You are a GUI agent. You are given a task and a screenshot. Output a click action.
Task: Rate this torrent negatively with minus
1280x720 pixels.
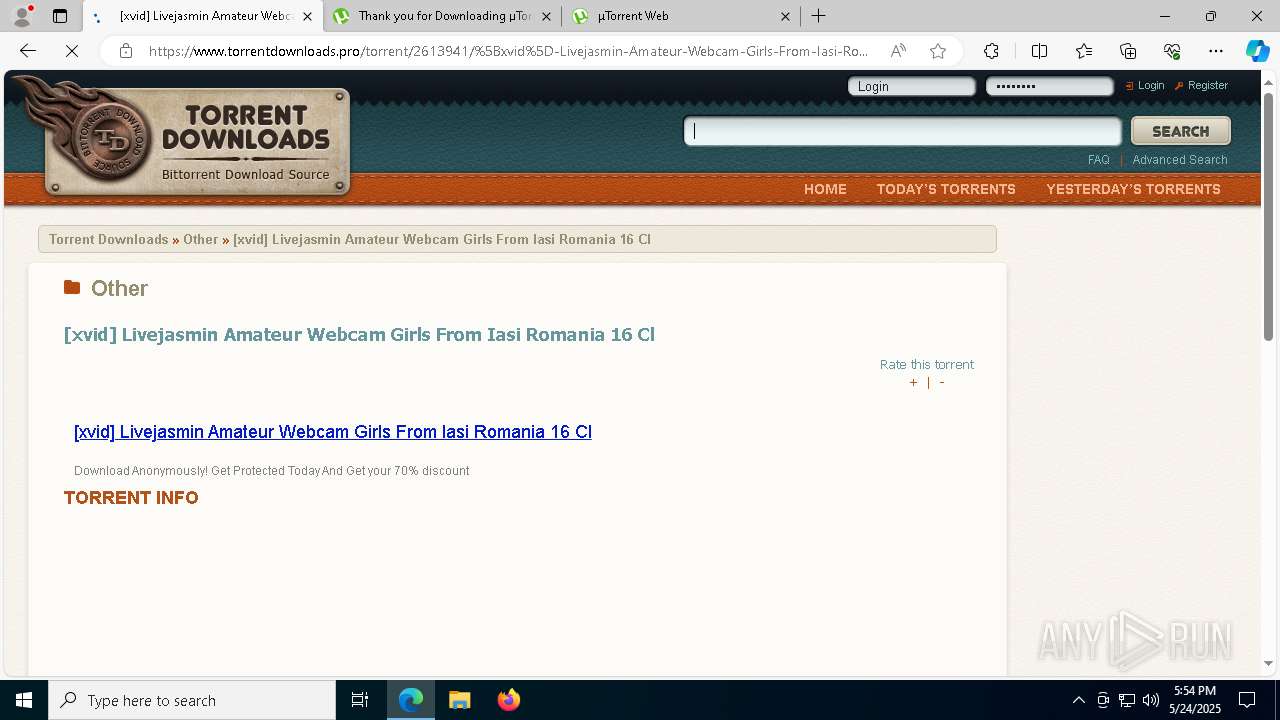(942, 383)
